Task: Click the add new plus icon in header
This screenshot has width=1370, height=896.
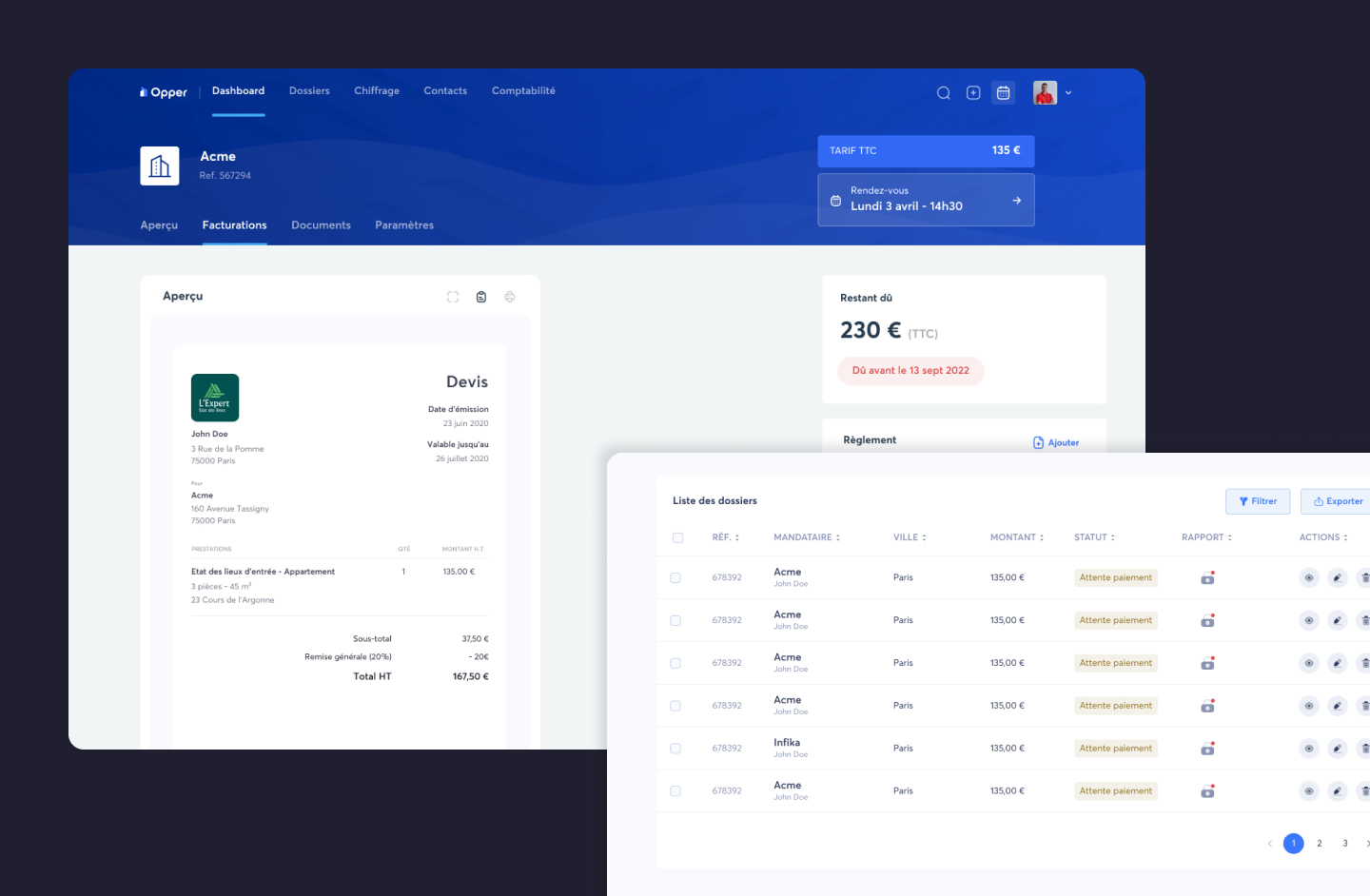Action: (973, 93)
